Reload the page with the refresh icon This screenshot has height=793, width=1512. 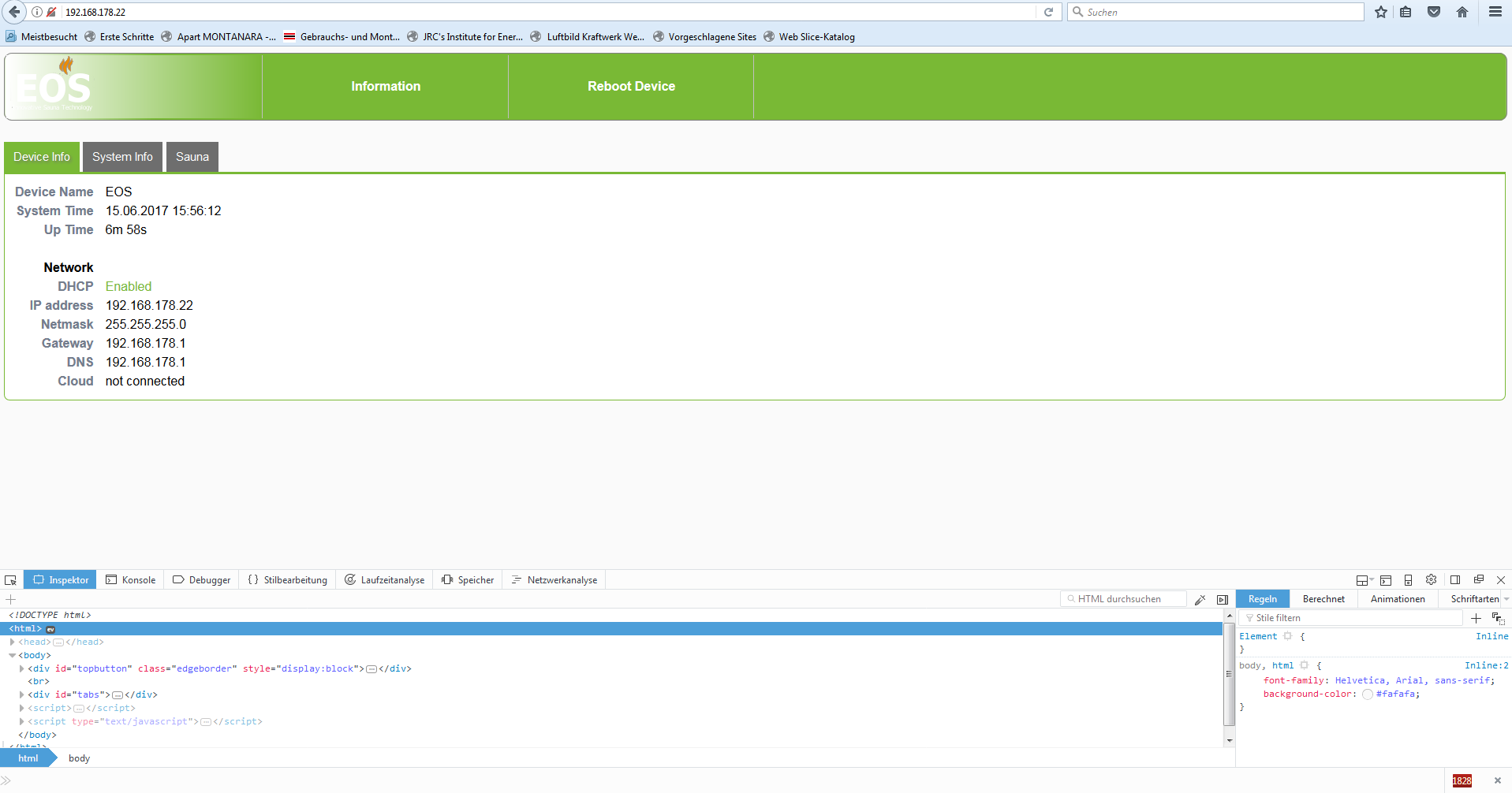[1048, 12]
